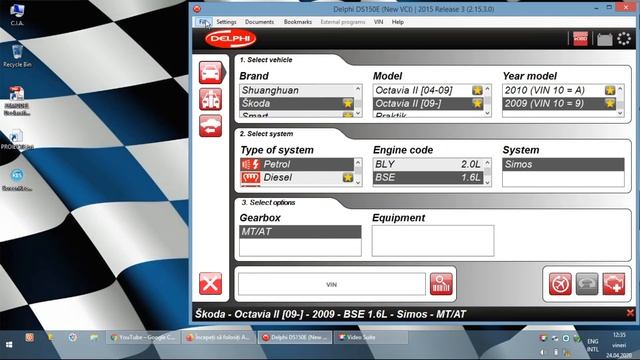
Task: Select the car vehicle selection icon in sidebar
Action: pos(211,73)
